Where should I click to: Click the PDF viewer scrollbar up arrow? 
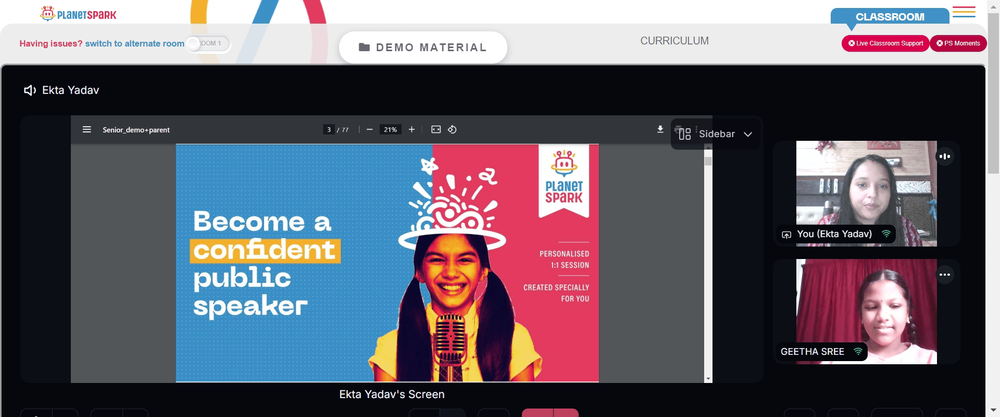point(708,149)
